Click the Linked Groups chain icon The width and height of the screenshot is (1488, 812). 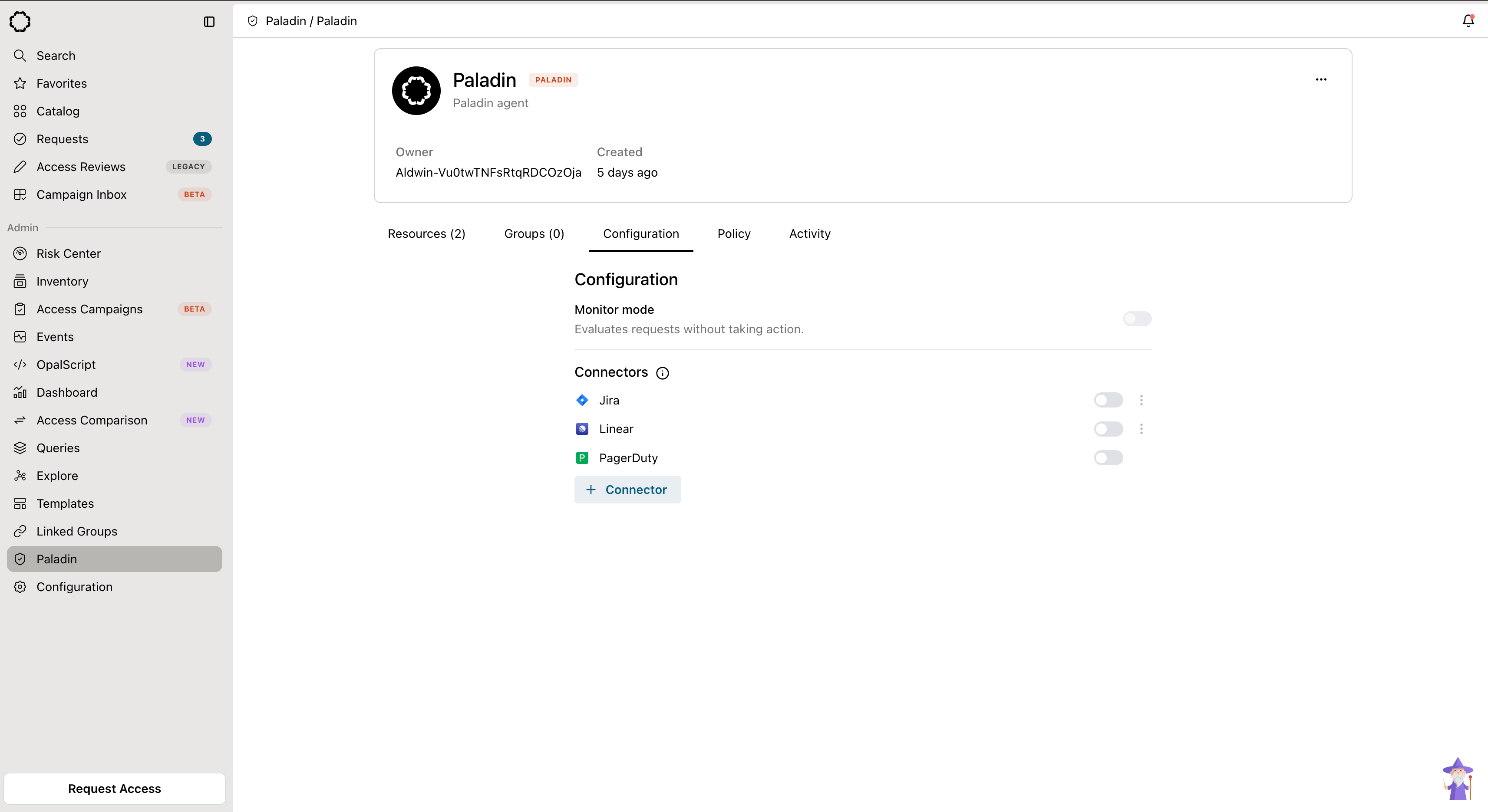coord(20,531)
